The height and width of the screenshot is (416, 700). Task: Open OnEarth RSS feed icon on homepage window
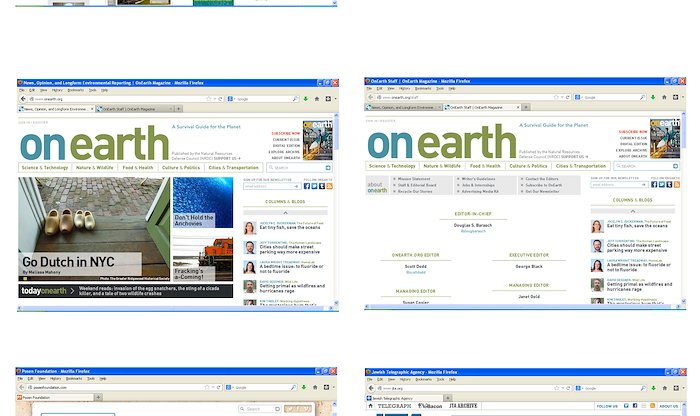point(329,186)
